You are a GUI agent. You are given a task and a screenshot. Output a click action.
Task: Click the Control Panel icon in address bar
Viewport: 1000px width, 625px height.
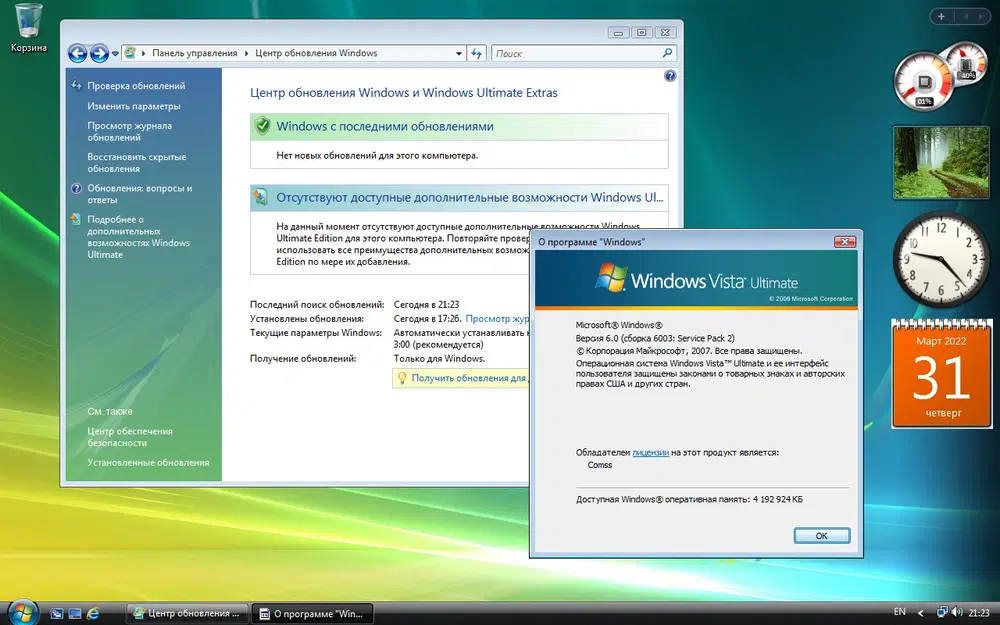point(130,53)
